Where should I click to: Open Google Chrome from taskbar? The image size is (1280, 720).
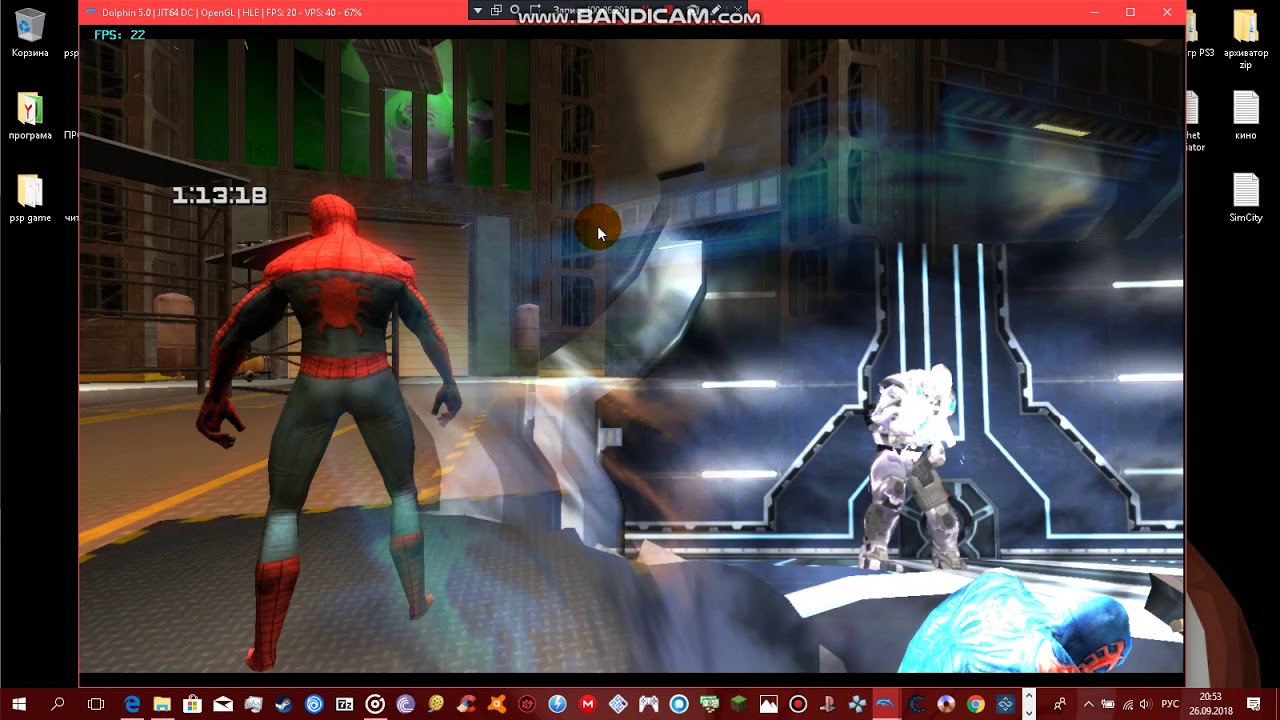(975, 704)
